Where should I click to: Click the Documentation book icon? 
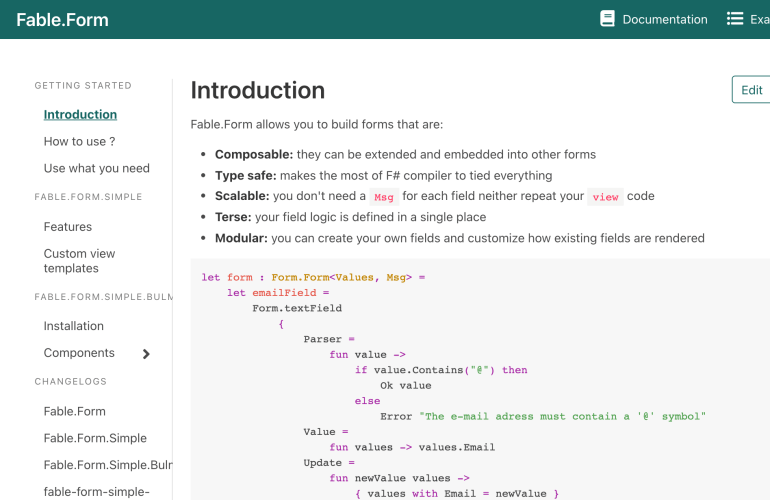pyautogui.click(x=607, y=19)
